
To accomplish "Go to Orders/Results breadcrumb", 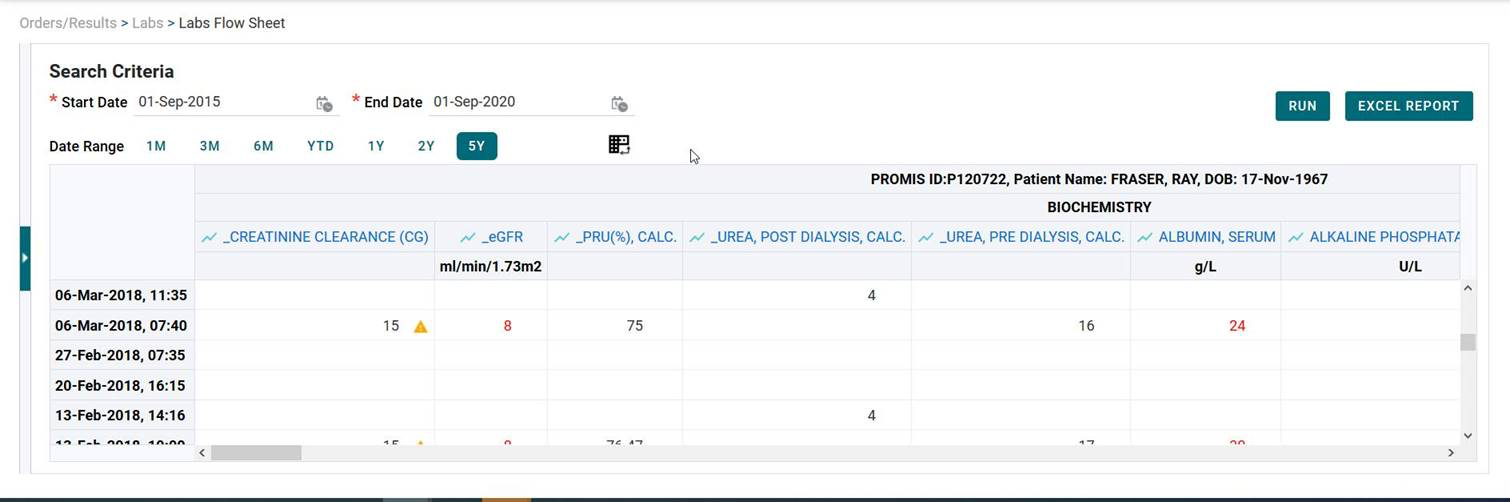I will 68,23.
